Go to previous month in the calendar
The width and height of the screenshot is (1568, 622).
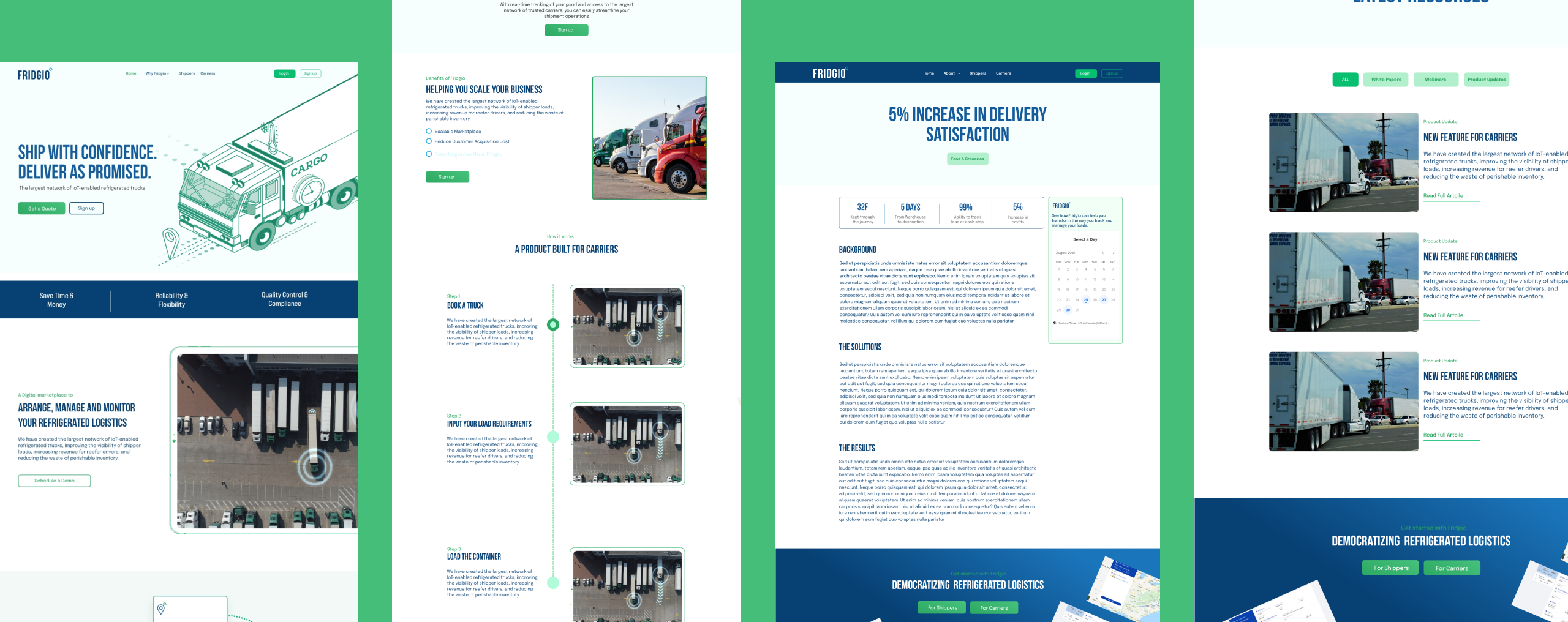1103,253
